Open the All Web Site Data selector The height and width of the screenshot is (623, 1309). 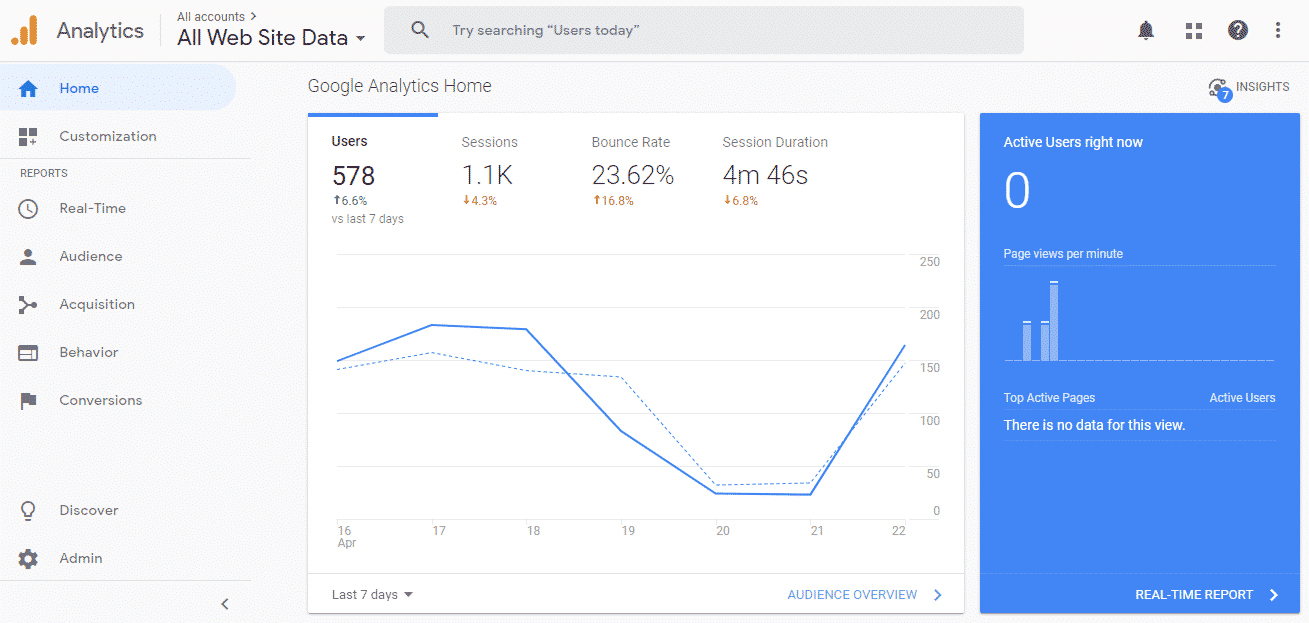271,38
